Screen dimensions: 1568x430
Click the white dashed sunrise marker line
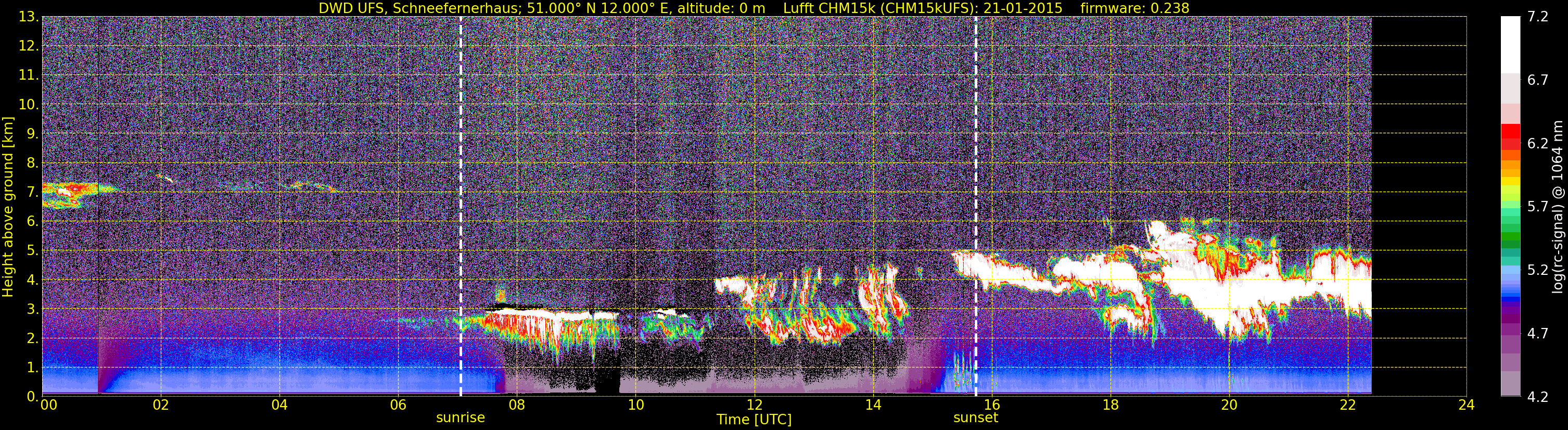pyautogui.click(x=460, y=206)
